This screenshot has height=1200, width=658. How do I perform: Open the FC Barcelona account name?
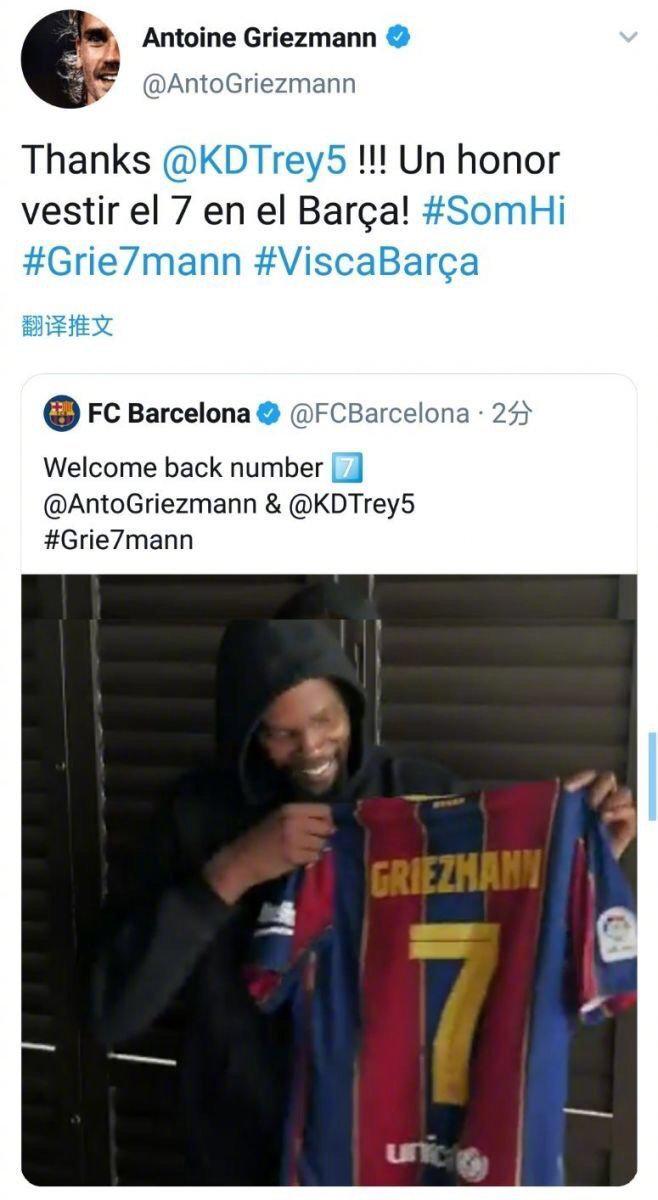coord(169,414)
